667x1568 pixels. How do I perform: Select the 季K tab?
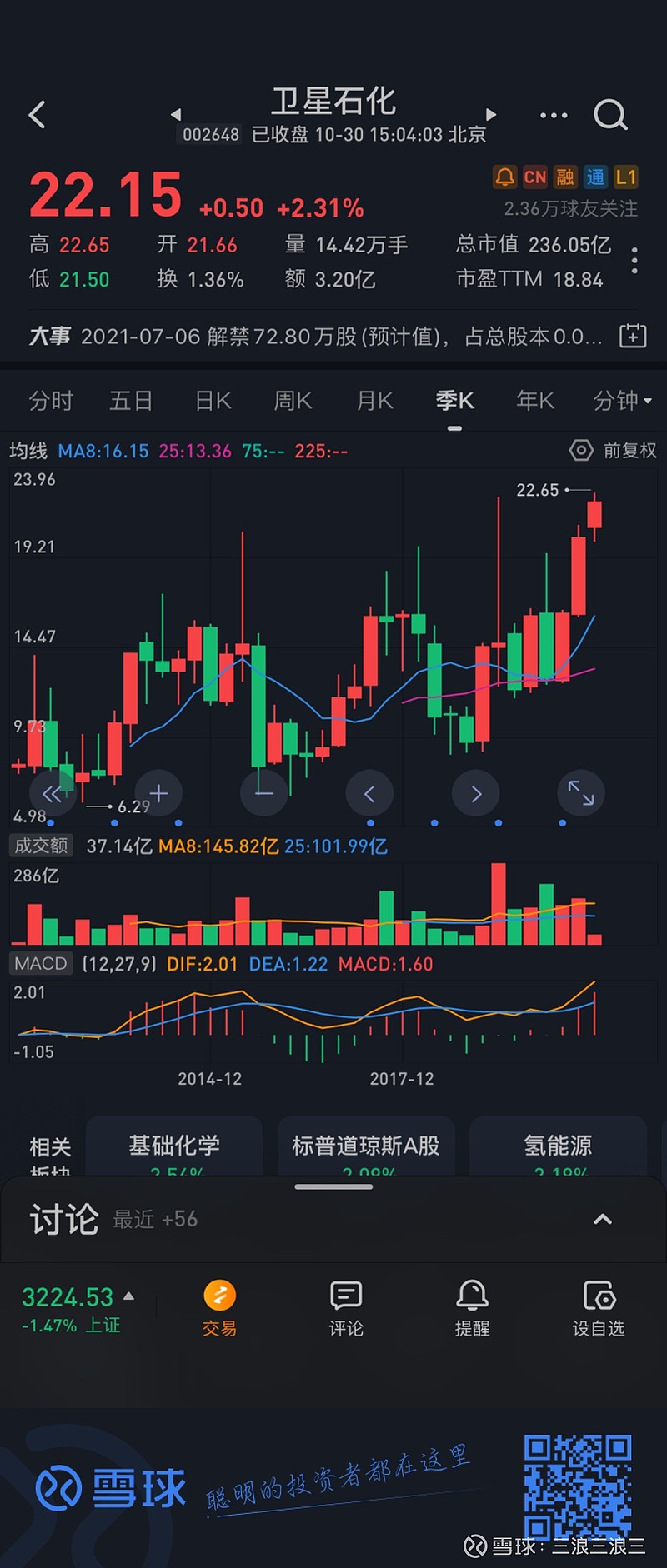point(454,401)
